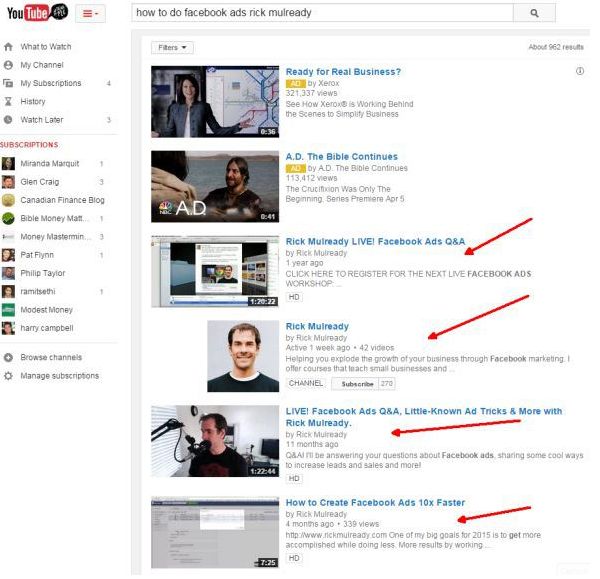The width and height of the screenshot is (600, 579).
Task: Click Money Mastermind channel avatar
Action: pyautogui.click(x=8, y=236)
